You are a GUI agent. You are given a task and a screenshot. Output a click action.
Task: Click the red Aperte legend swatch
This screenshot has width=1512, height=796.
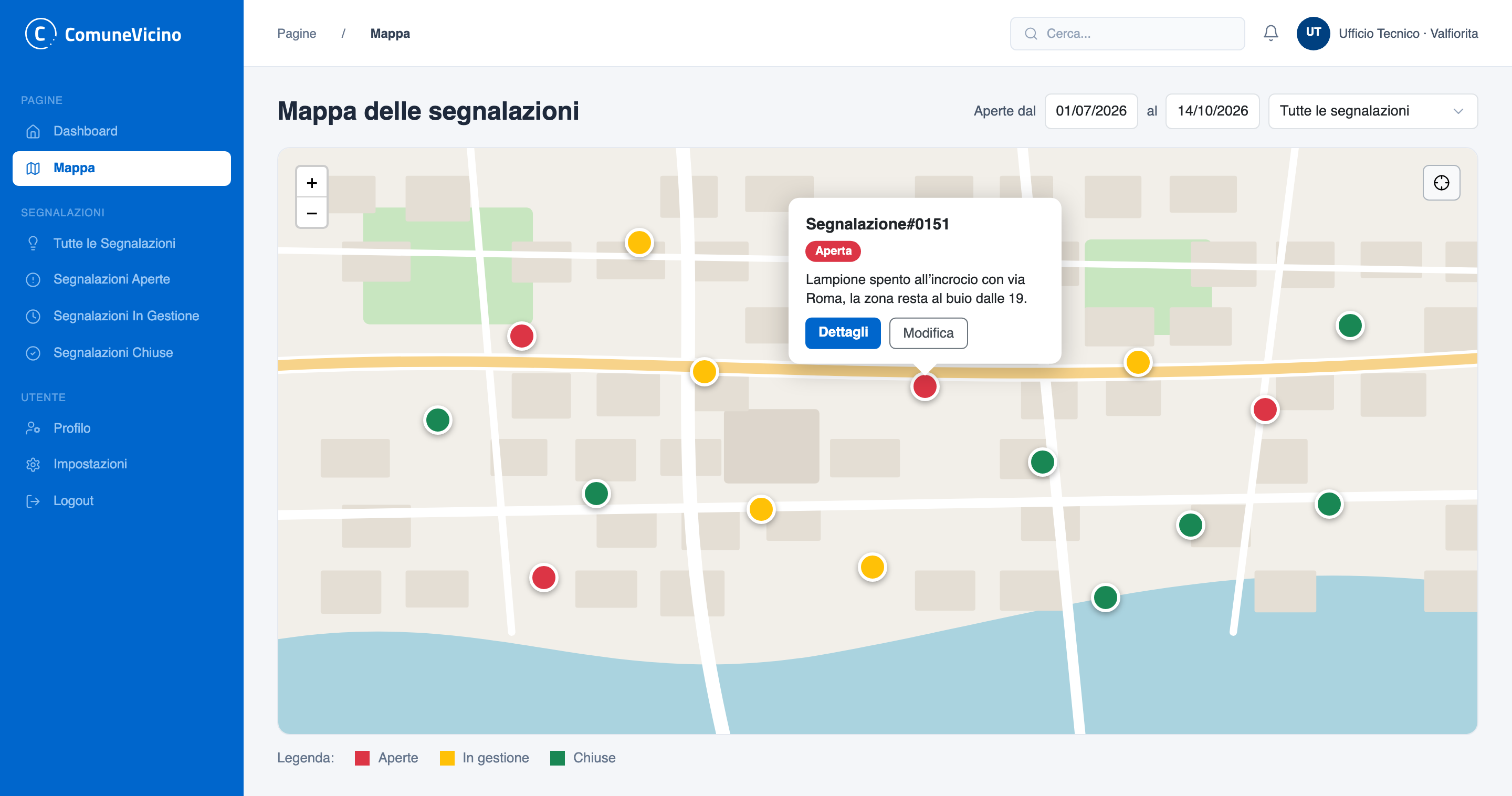(362, 758)
